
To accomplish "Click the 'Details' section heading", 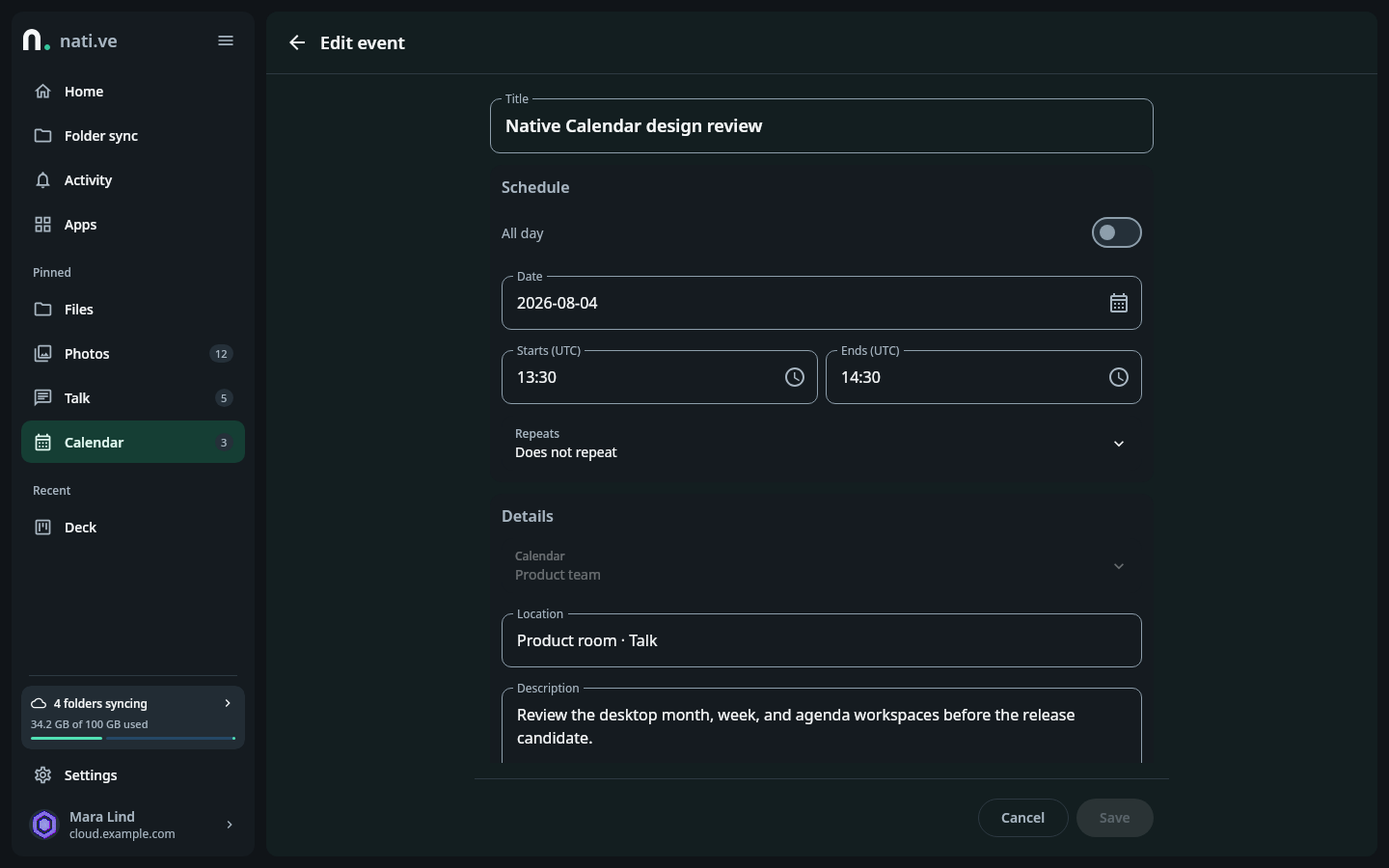I will pos(528,516).
